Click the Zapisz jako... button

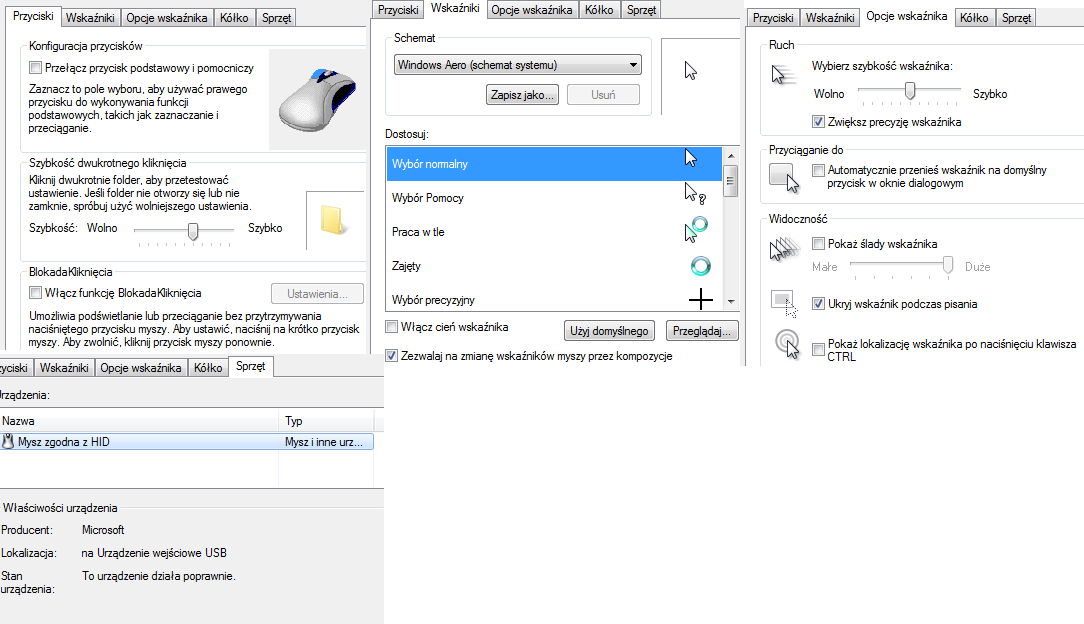pos(522,95)
